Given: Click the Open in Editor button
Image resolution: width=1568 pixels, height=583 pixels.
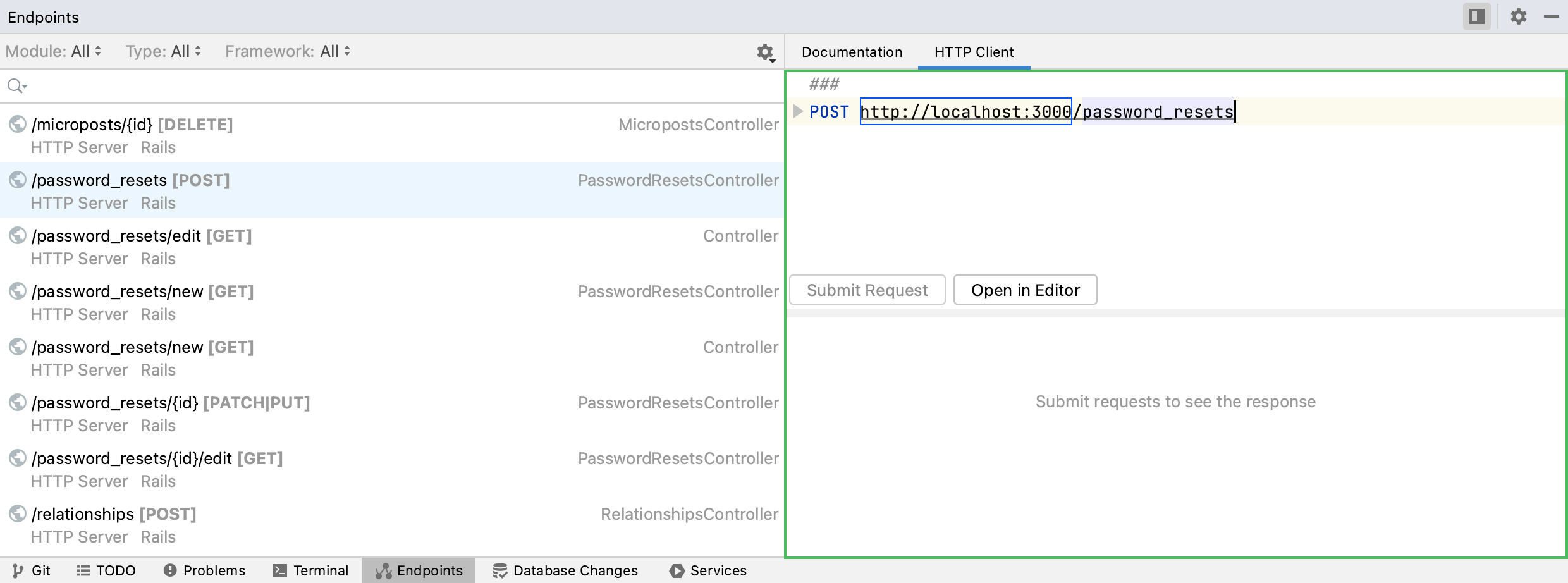Looking at the screenshot, I should tap(1026, 290).
